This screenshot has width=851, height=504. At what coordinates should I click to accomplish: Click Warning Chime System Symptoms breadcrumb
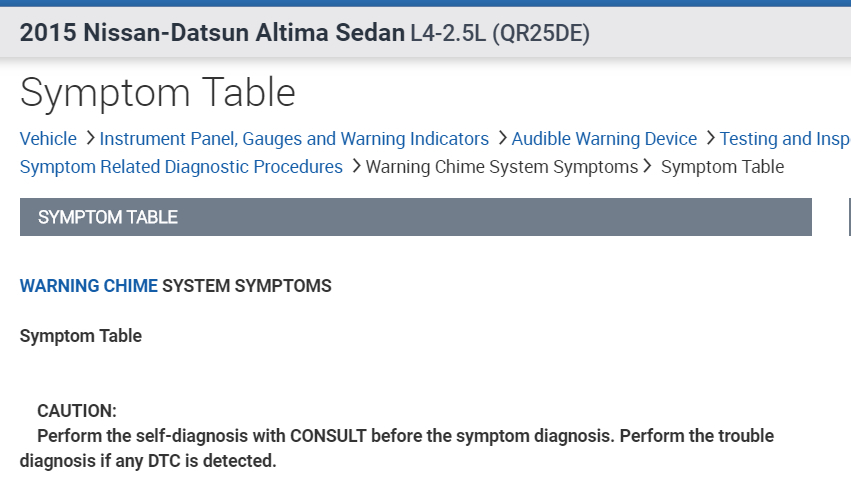(501, 167)
